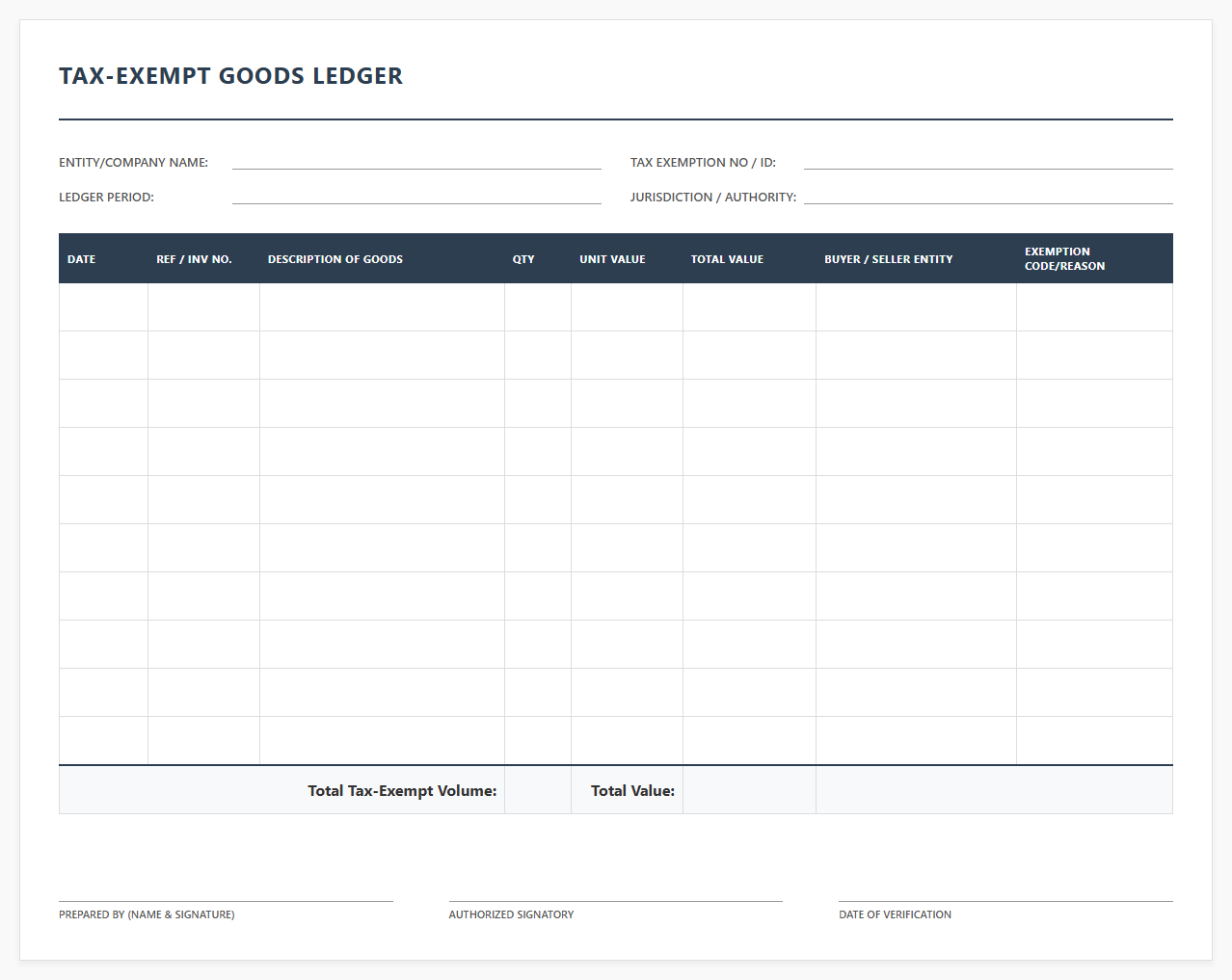Click the DATE column header
The image size is (1232, 980).
coord(103,258)
